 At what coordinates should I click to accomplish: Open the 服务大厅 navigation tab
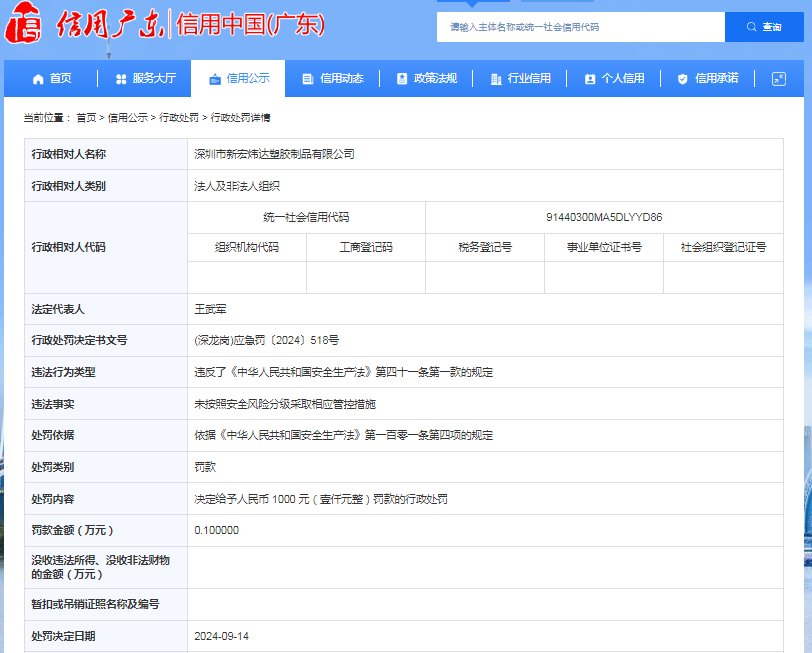[146, 78]
